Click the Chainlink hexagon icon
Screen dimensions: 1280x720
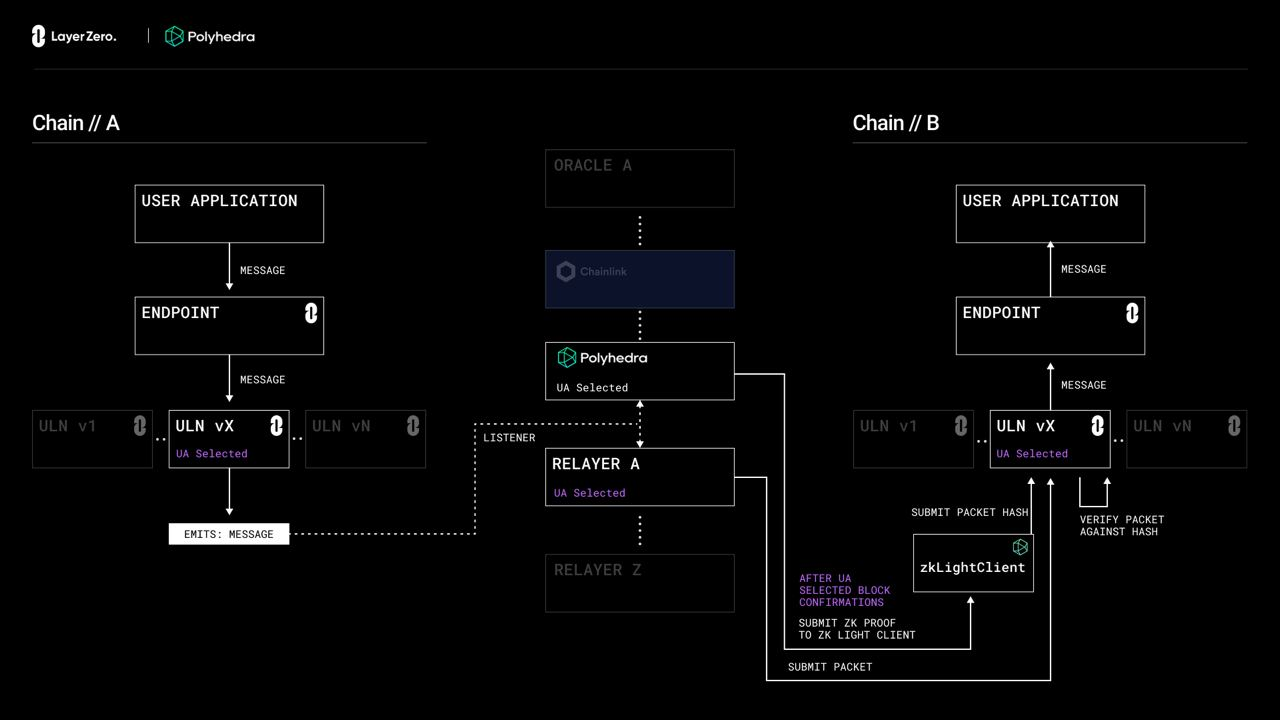pyautogui.click(x=566, y=272)
